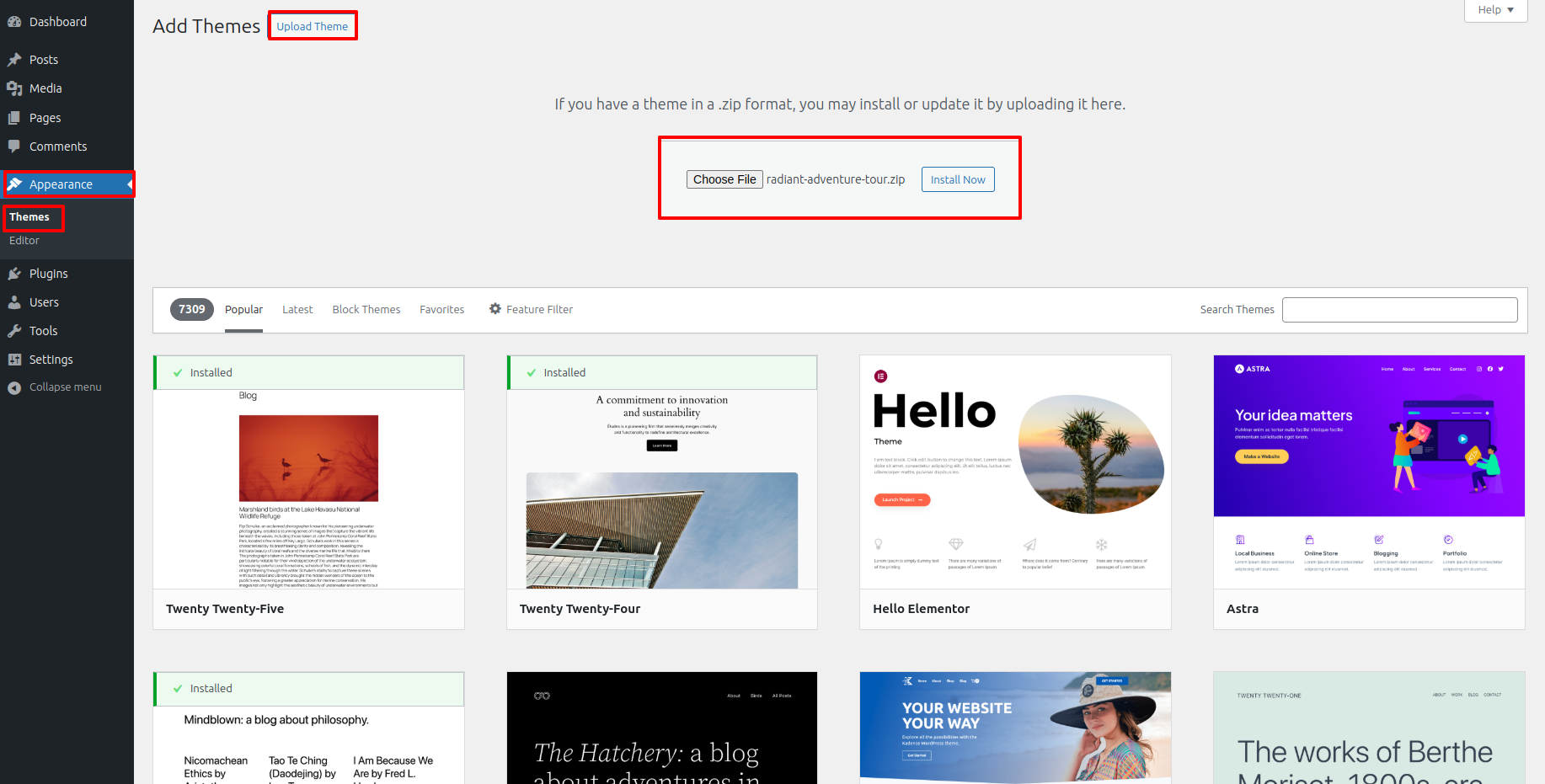Click the Installed banner on Twenty Twenty-Four

click(x=662, y=372)
